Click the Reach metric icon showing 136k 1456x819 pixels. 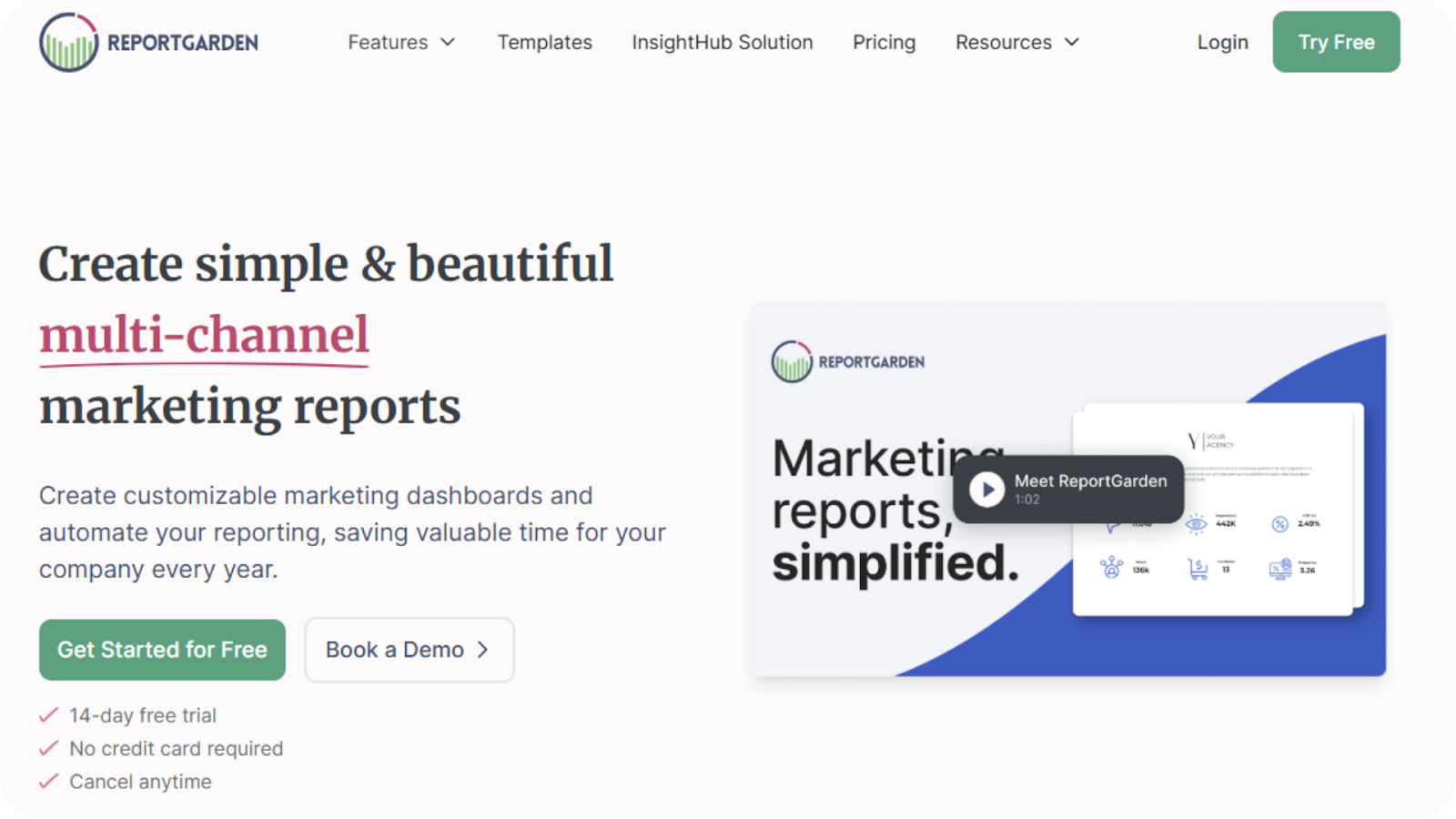tap(1109, 568)
